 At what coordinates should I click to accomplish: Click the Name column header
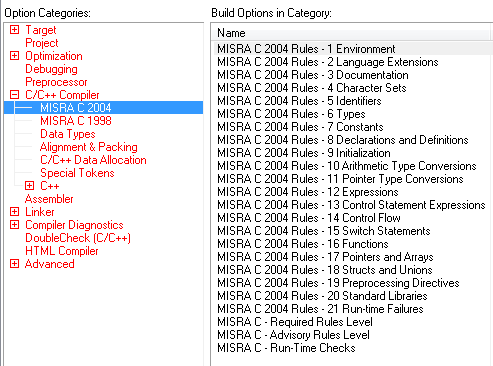tap(351, 33)
